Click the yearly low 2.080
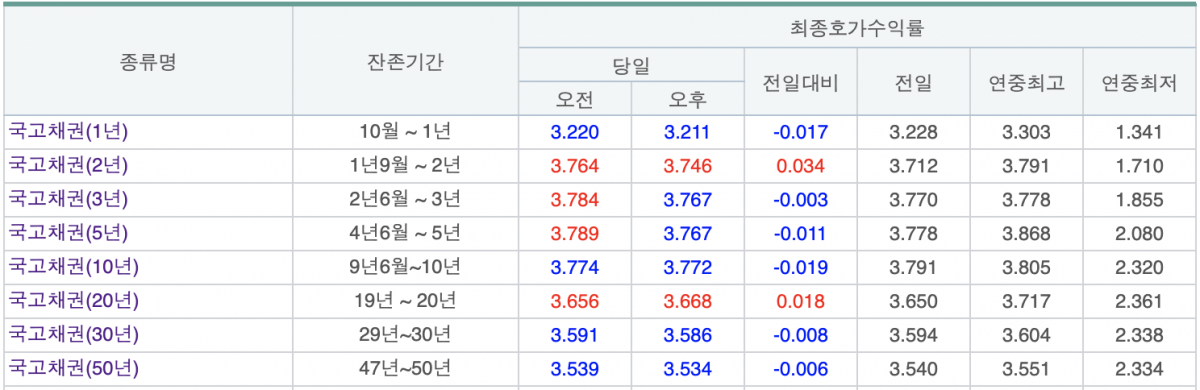The width and height of the screenshot is (1200, 390). tap(1139, 233)
